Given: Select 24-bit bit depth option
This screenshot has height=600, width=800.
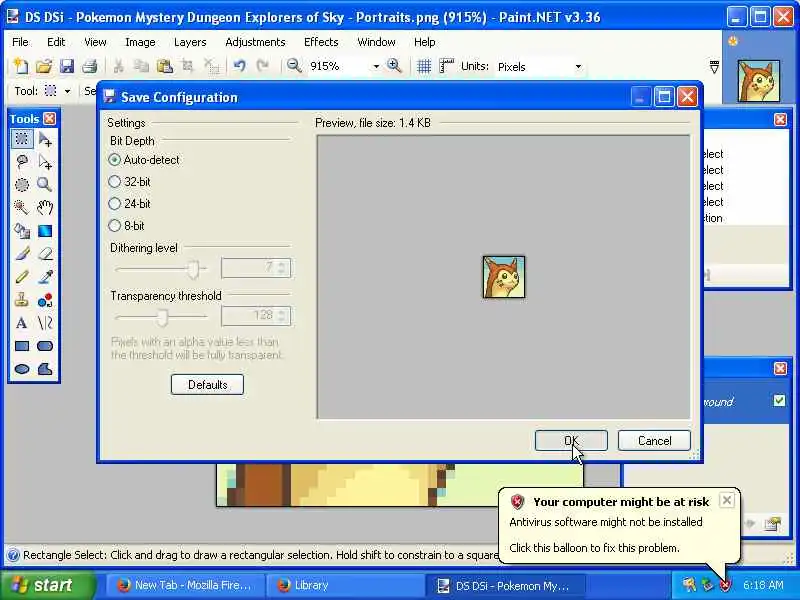Looking at the screenshot, I should (x=130, y=204).
